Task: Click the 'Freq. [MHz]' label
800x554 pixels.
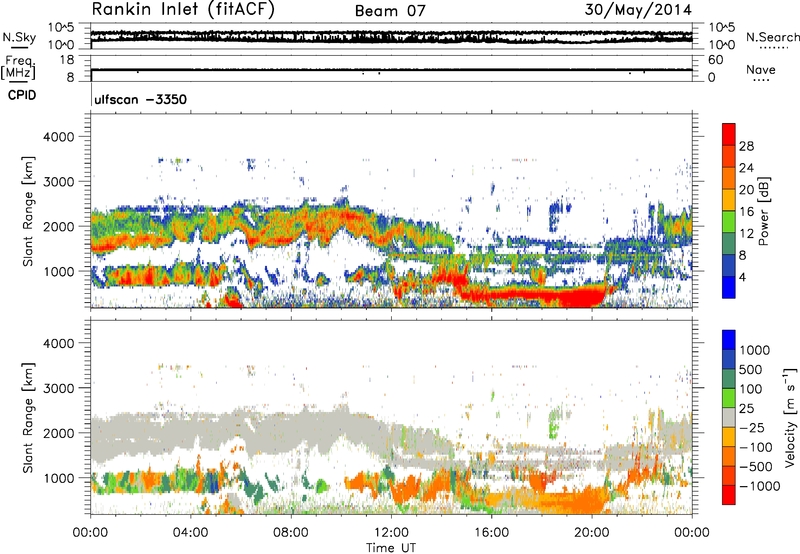Action: pos(19,68)
